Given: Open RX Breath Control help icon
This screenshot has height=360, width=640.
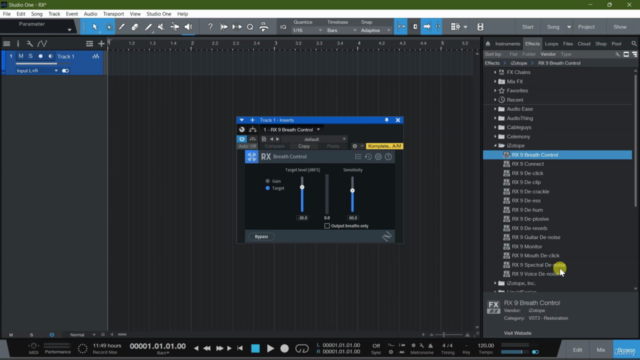Looking at the screenshot, I should pos(389,157).
